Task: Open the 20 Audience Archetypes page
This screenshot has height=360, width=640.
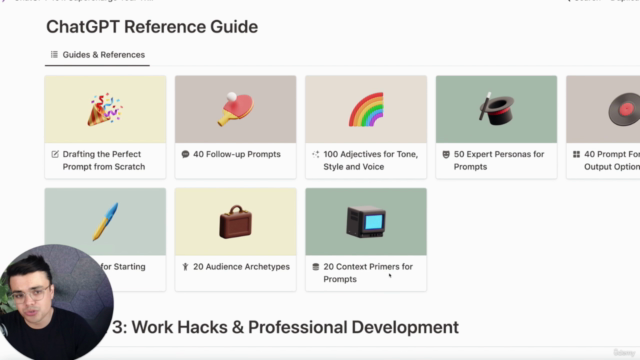Action: [x=241, y=267]
